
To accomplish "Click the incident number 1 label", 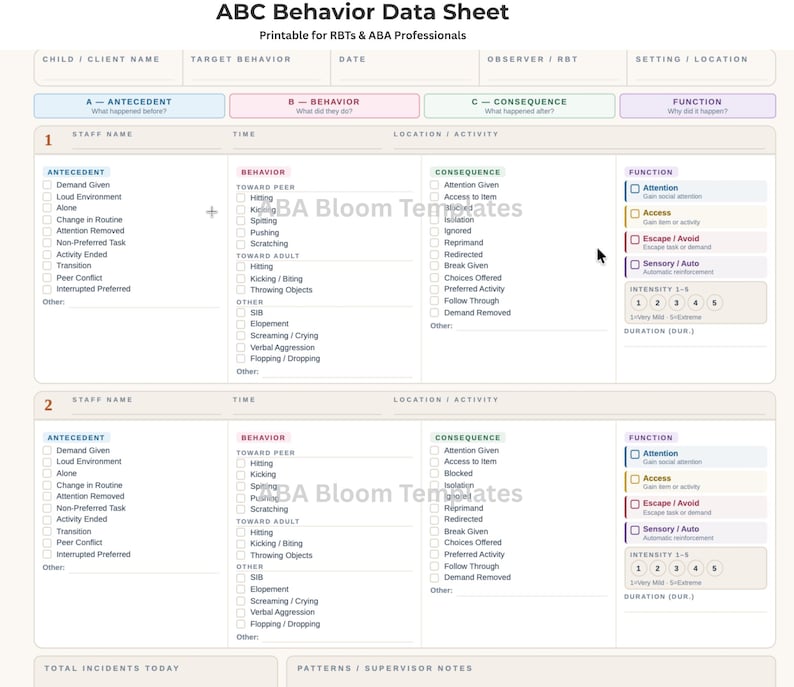I will click(48, 140).
